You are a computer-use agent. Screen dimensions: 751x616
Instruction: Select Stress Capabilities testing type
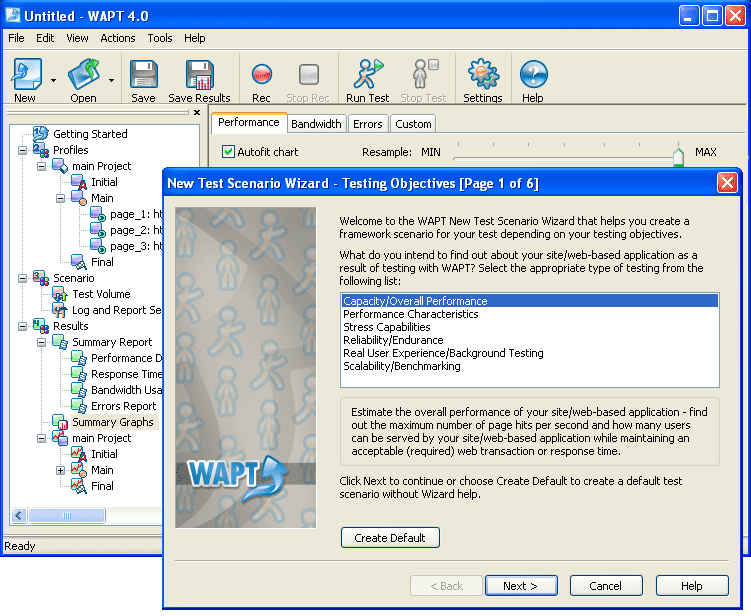click(530, 327)
